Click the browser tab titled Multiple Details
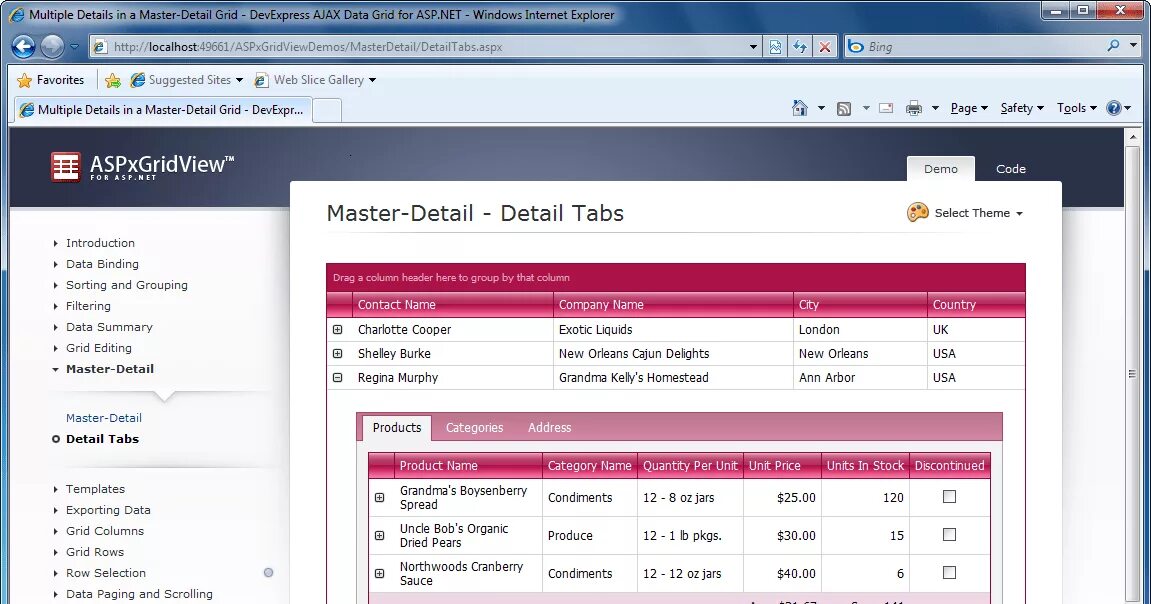Image resolution: width=1151 pixels, height=604 pixels. pos(162,110)
